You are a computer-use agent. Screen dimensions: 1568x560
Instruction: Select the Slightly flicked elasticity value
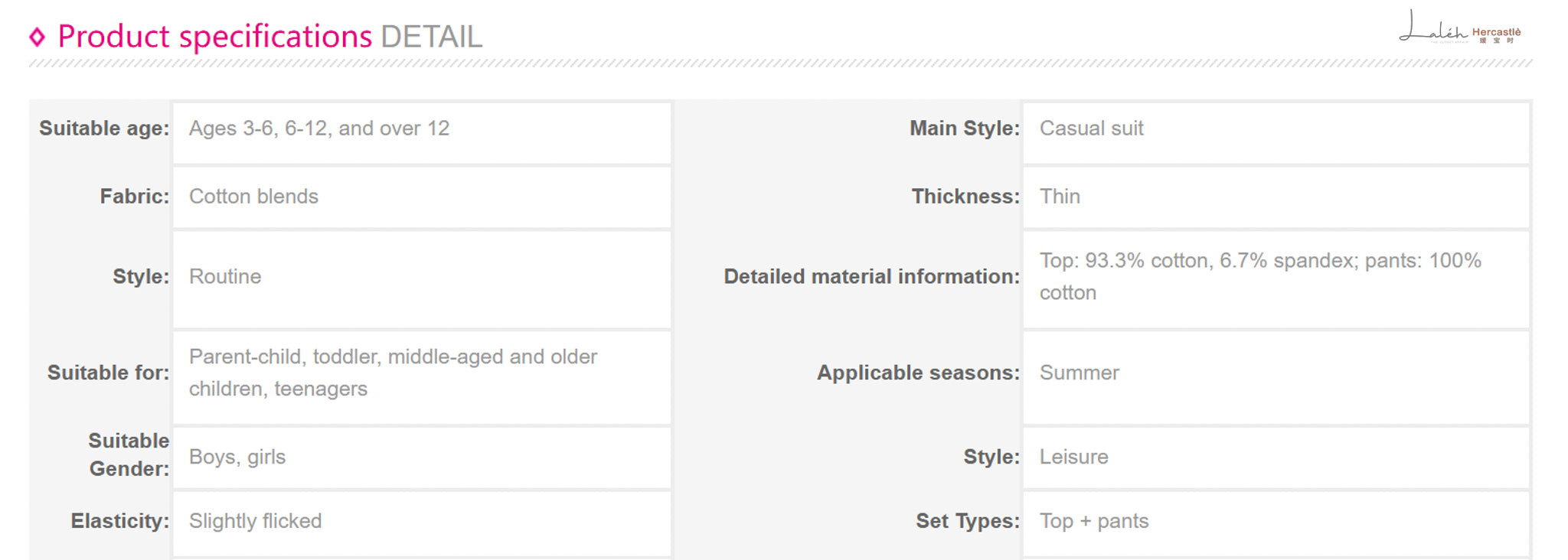click(255, 521)
